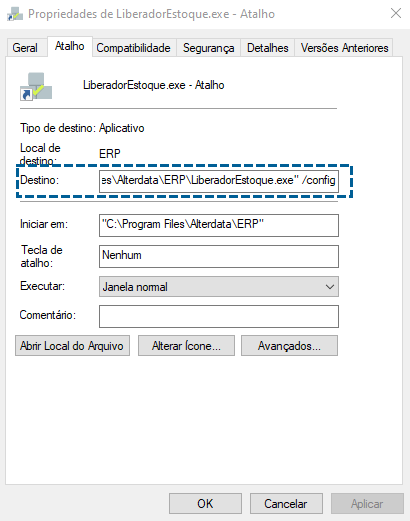
Task: Click the Alterar Ícone button
Action: [x=186, y=346]
